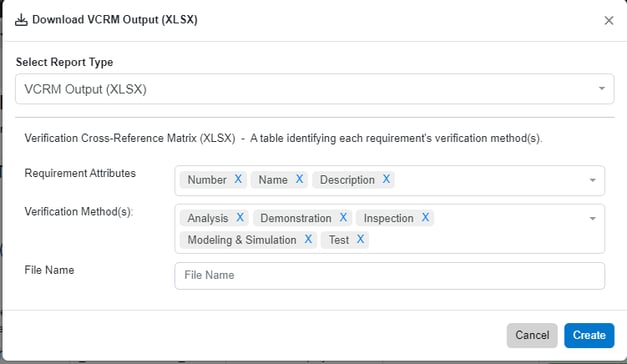Select the Demonstration tag label

click(296, 218)
